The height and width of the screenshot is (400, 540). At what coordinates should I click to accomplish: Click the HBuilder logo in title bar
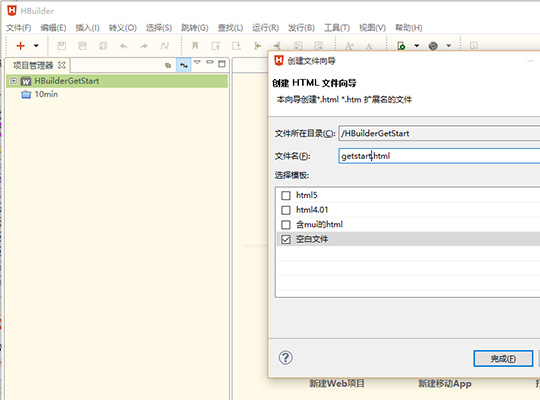[x=12, y=11]
